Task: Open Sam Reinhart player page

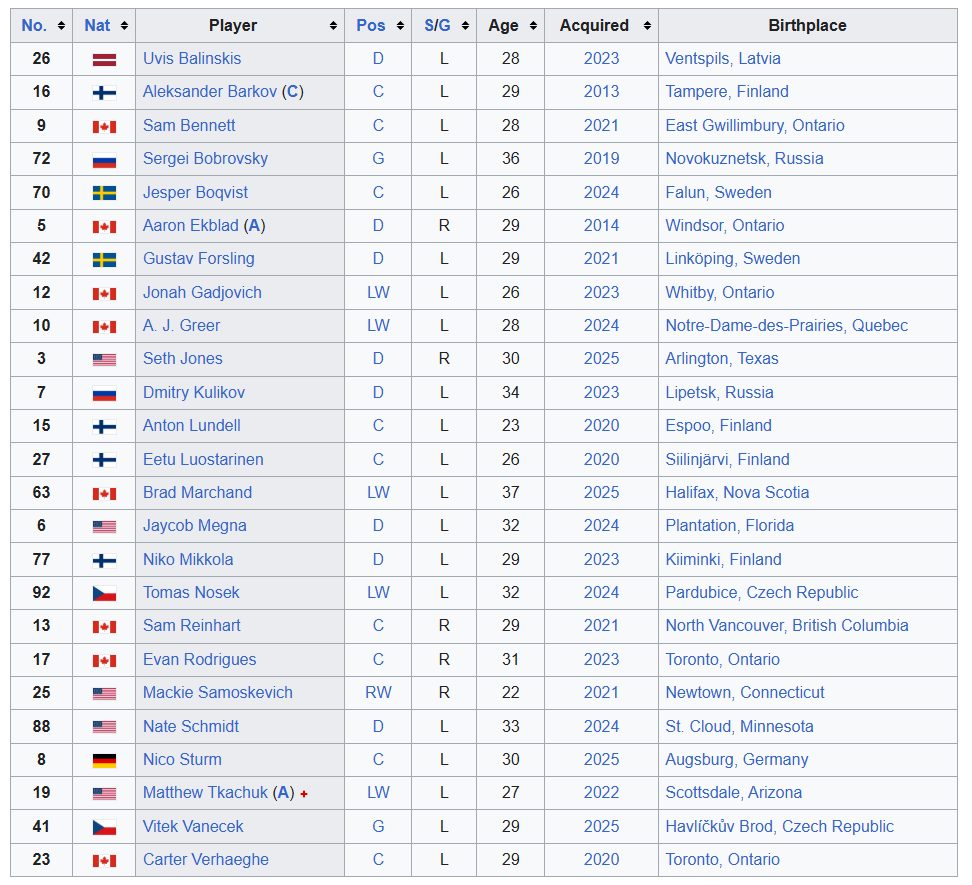Action: [x=192, y=626]
